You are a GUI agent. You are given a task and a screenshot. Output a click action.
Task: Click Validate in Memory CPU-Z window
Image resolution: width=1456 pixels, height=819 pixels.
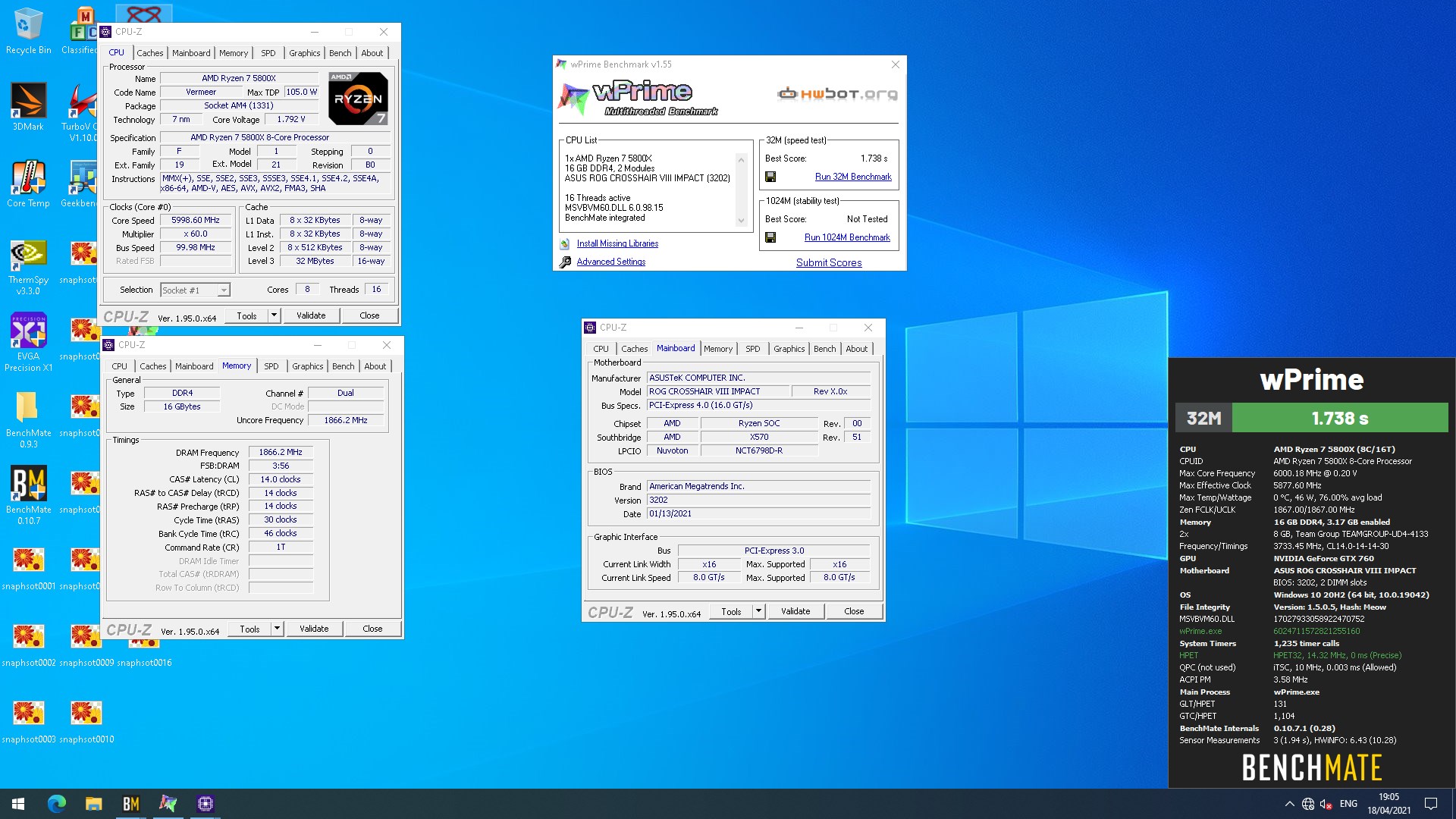314,629
